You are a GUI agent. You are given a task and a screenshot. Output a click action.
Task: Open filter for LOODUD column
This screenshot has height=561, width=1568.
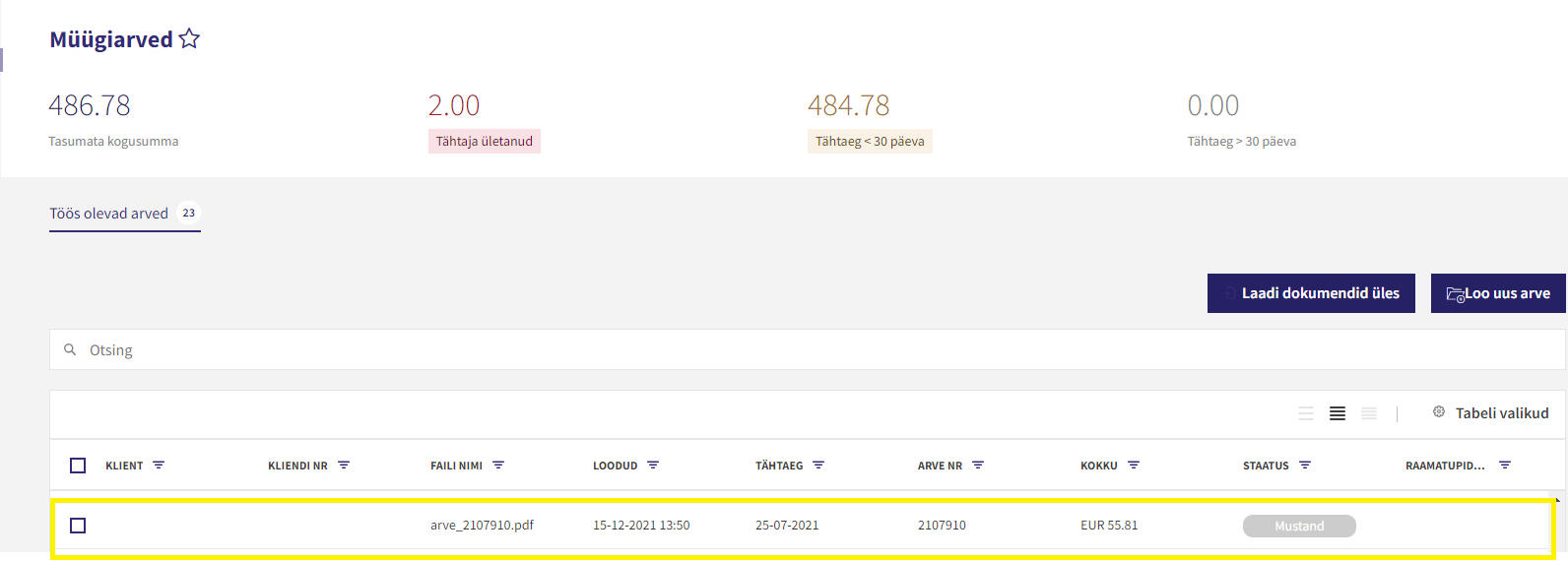tap(653, 465)
